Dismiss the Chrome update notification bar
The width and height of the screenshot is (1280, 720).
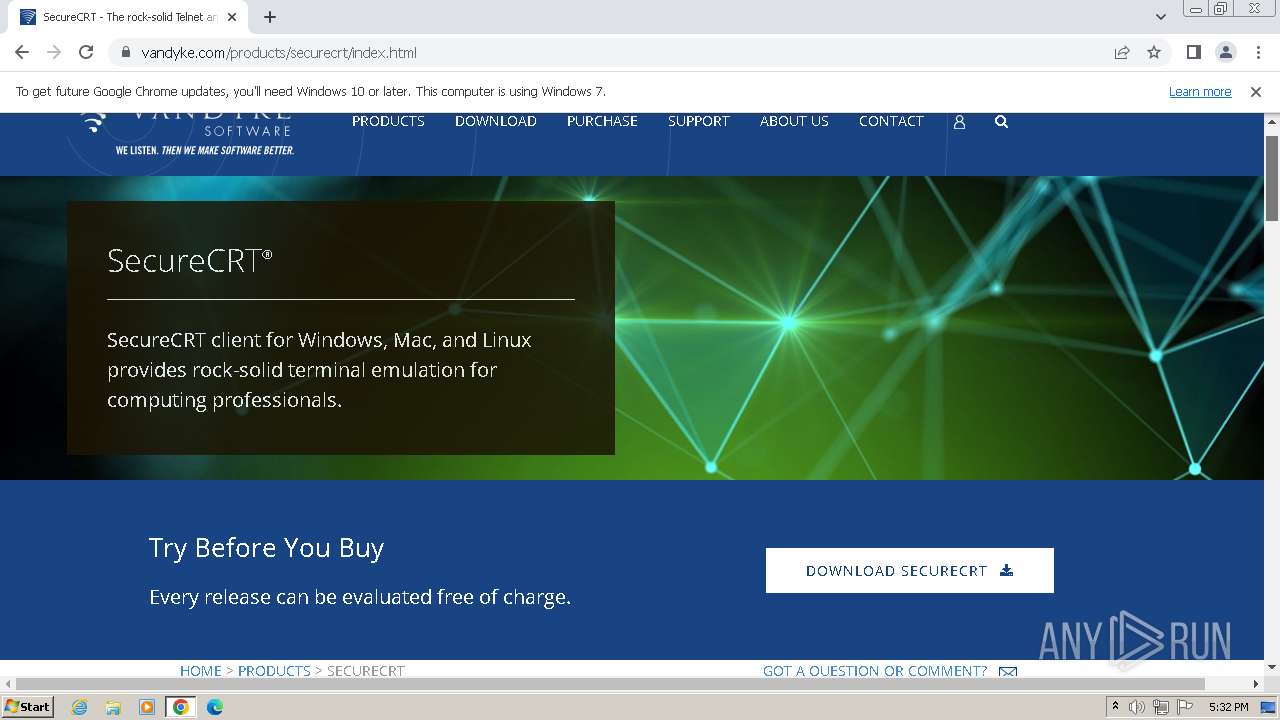pos(1256,91)
